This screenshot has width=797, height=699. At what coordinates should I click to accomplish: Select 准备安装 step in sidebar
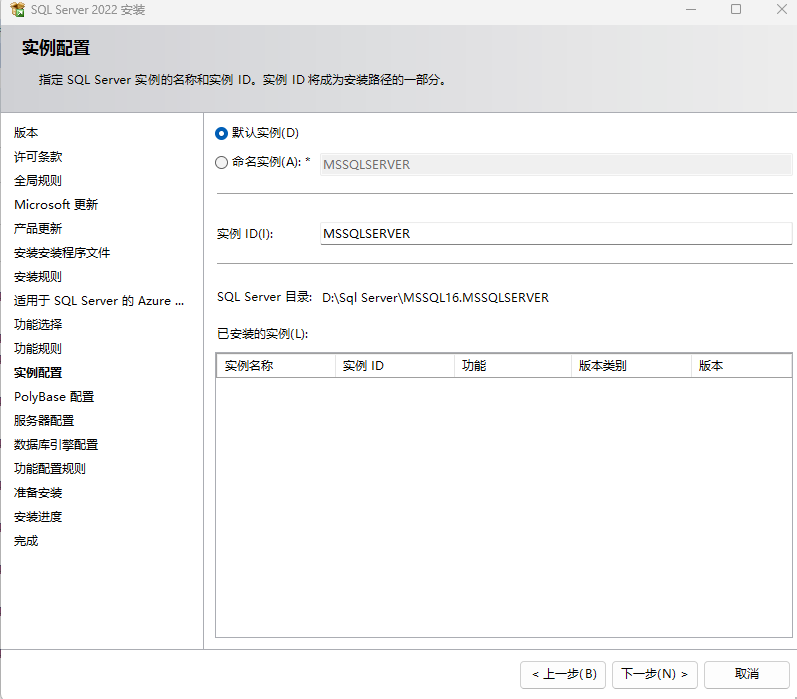point(38,493)
